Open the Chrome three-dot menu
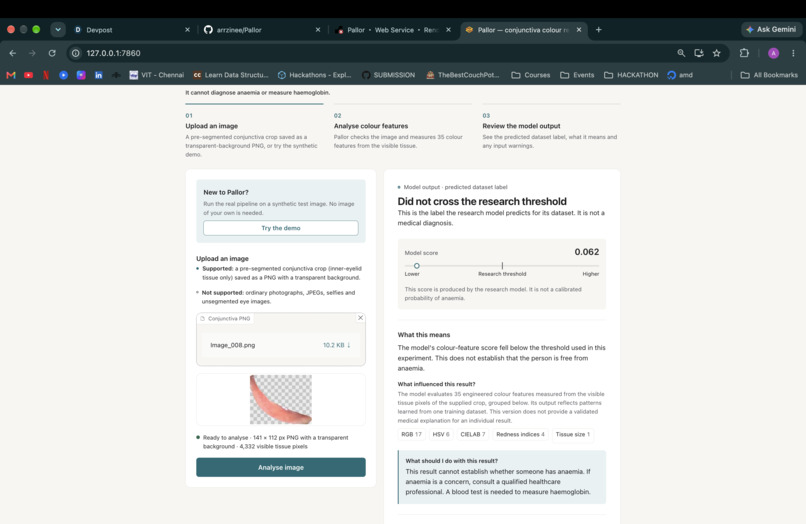Screen dimensions: 806x524 pyautogui.click(x=793, y=53)
